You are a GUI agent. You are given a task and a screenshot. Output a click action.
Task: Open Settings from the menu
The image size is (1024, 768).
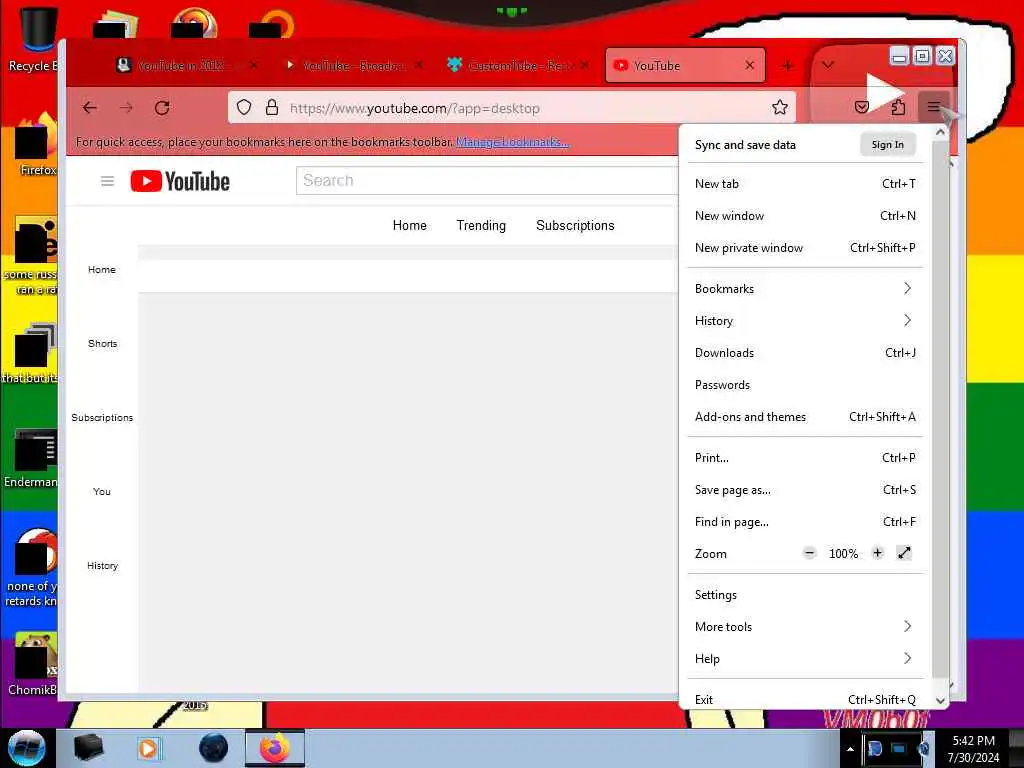[805, 595]
